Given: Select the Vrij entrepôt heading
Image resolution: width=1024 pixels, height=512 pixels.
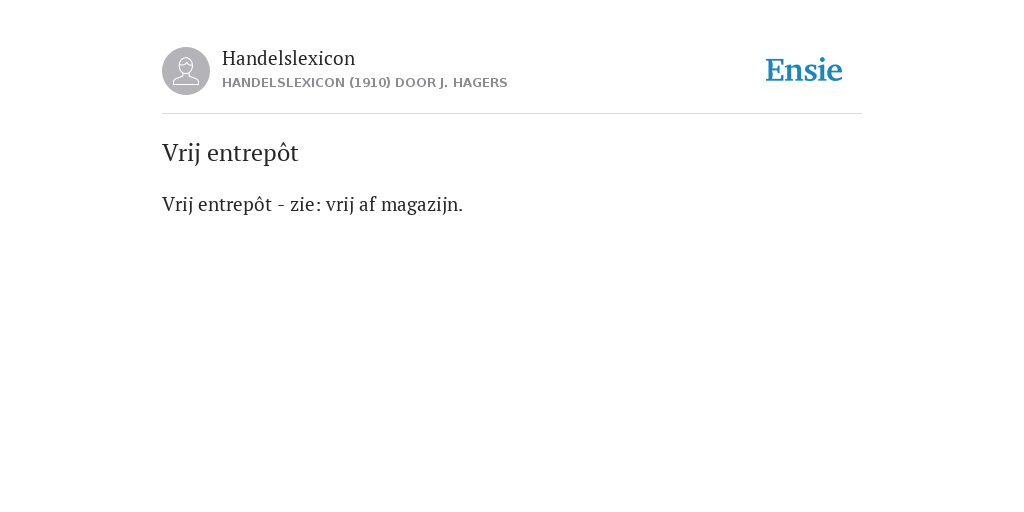Looking at the screenshot, I should (230, 153).
